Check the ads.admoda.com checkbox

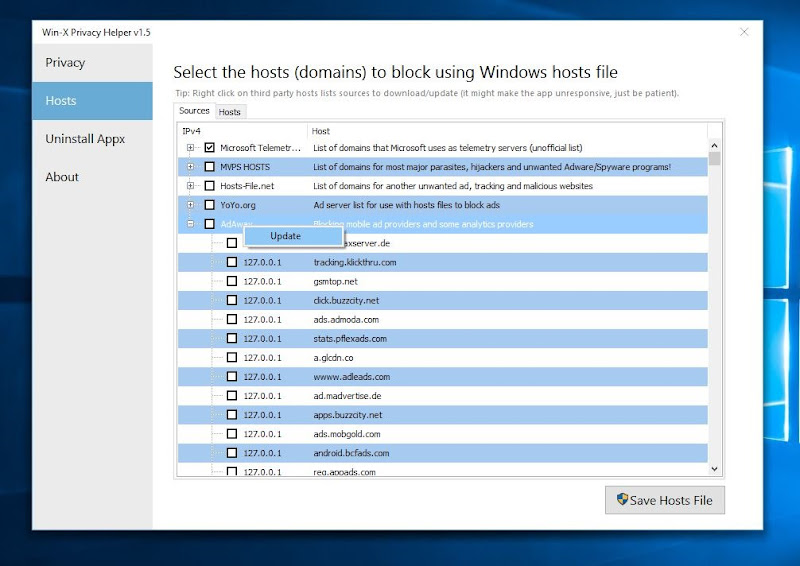click(x=232, y=319)
